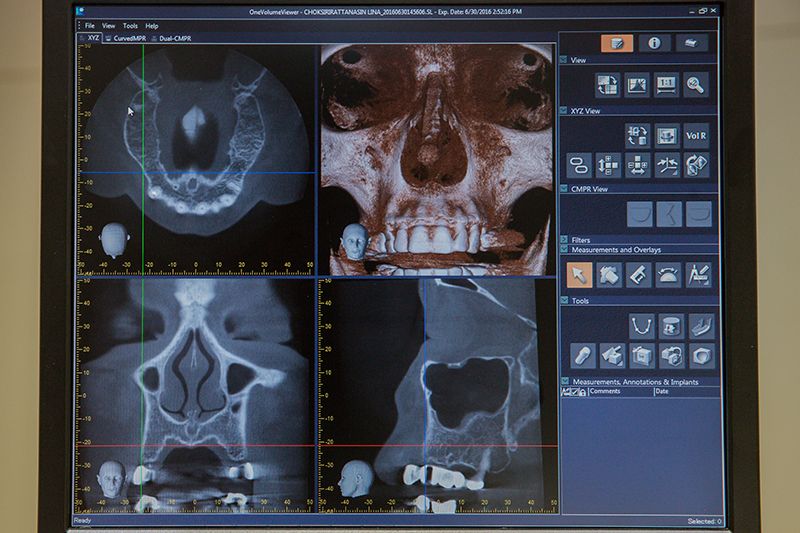Image resolution: width=800 pixels, height=533 pixels.
Task: Click the Ready status text
Action: click(82, 520)
